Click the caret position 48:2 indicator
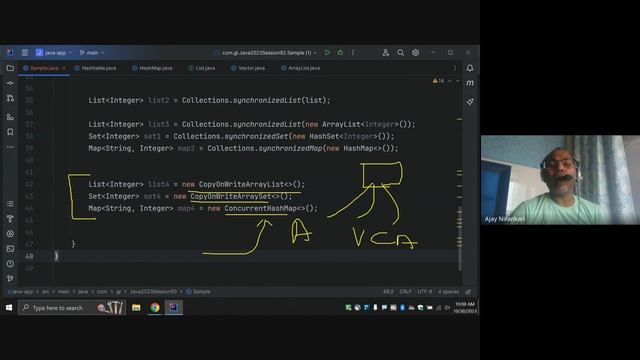Viewport: 640px width, 360px height. [388, 291]
